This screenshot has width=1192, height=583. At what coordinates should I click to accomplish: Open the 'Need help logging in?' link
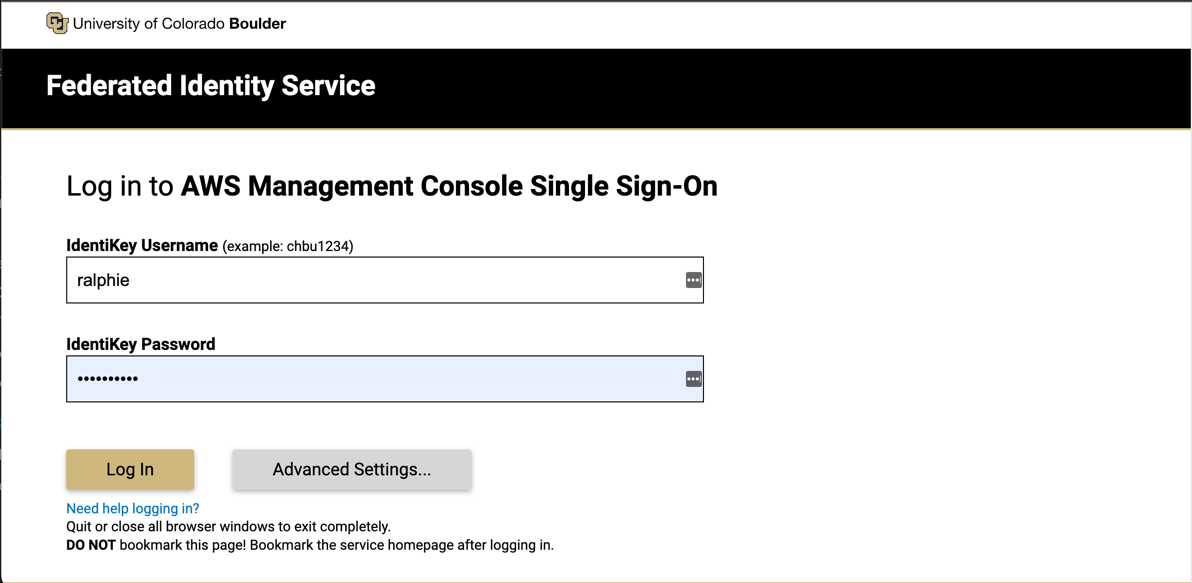point(132,509)
